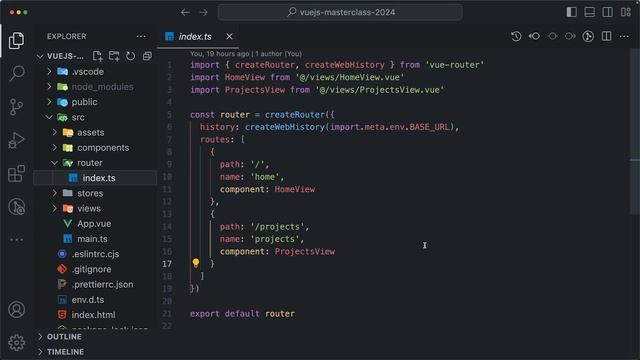Open more editor actions menu
Screen dimensions: 640x360
point(624,36)
